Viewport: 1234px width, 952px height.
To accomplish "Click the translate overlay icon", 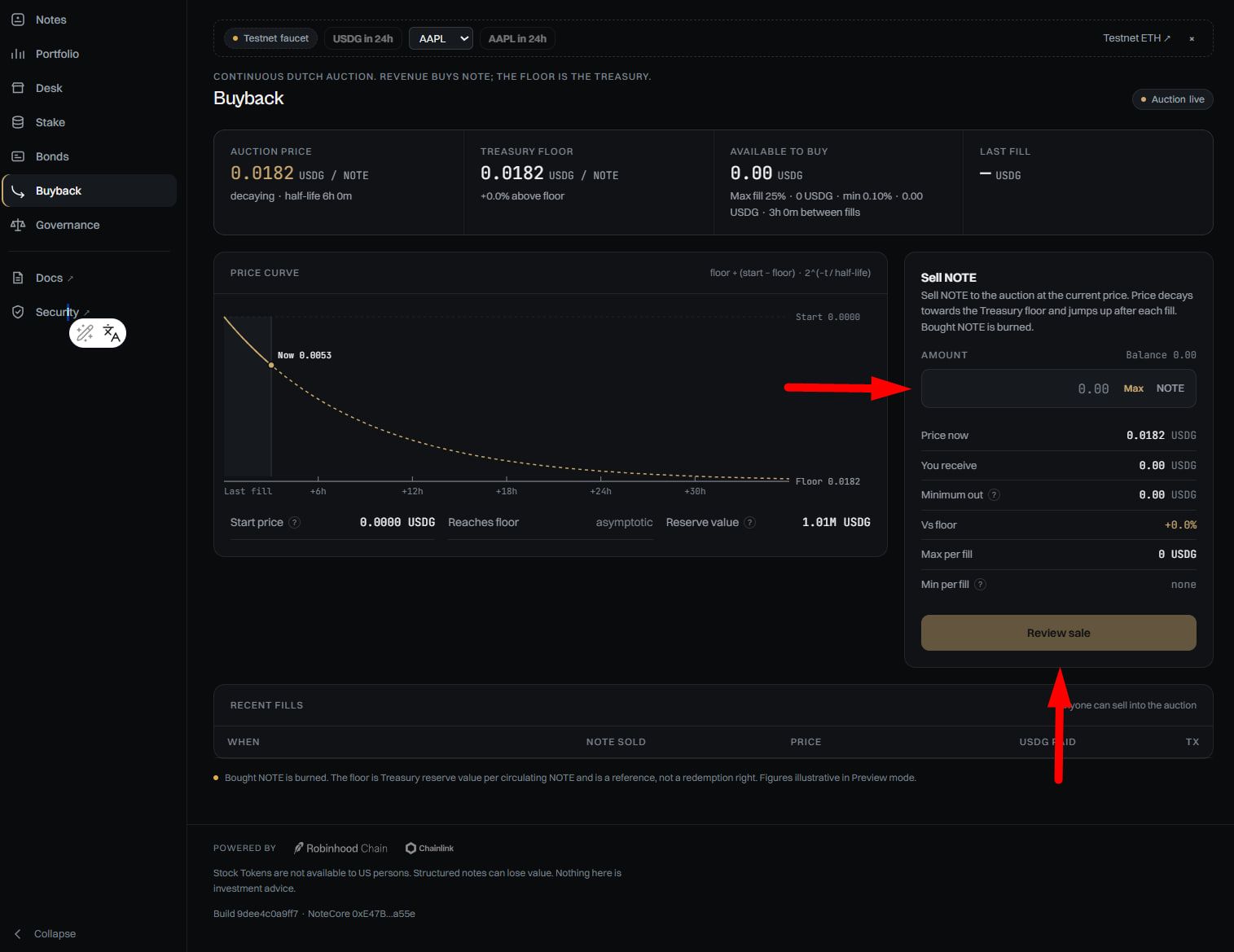I will tap(112, 332).
